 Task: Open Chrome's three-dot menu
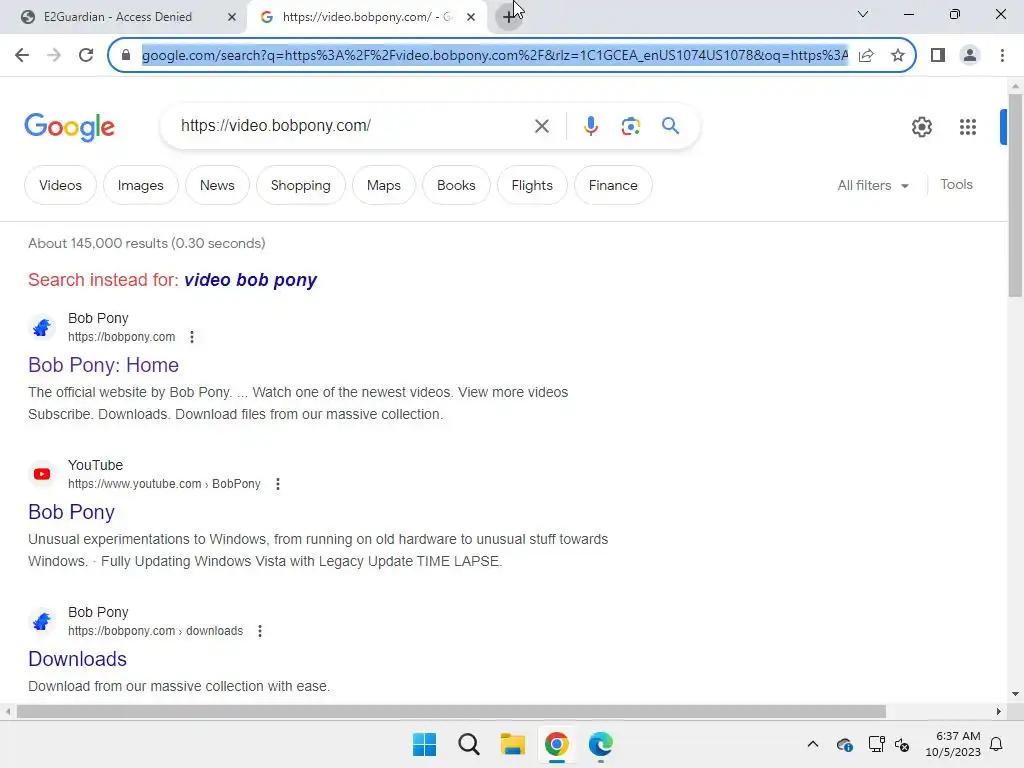1002,56
